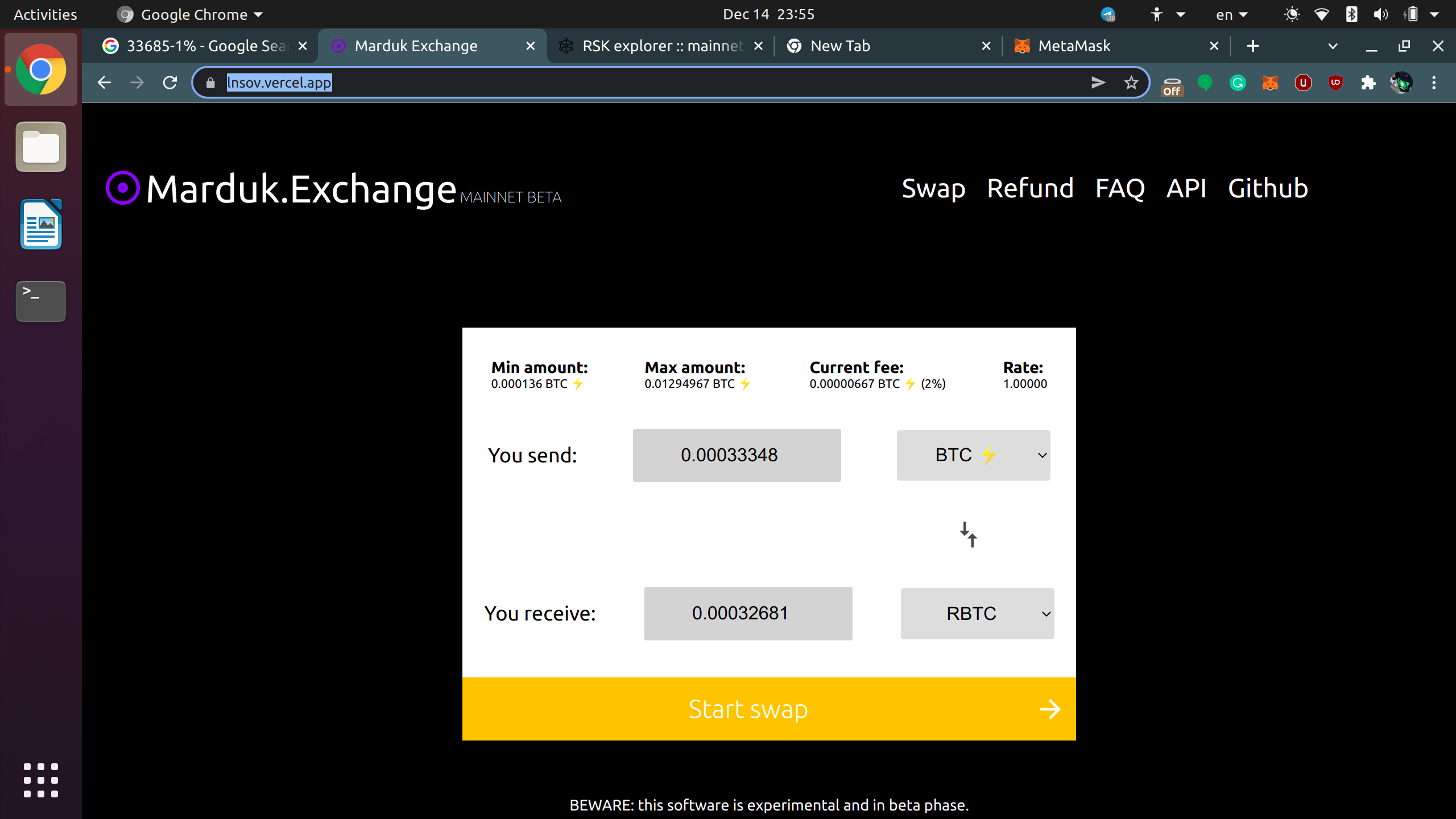Open the Github navigation link
The width and height of the screenshot is (1456, 819).
pos(1268,188)
